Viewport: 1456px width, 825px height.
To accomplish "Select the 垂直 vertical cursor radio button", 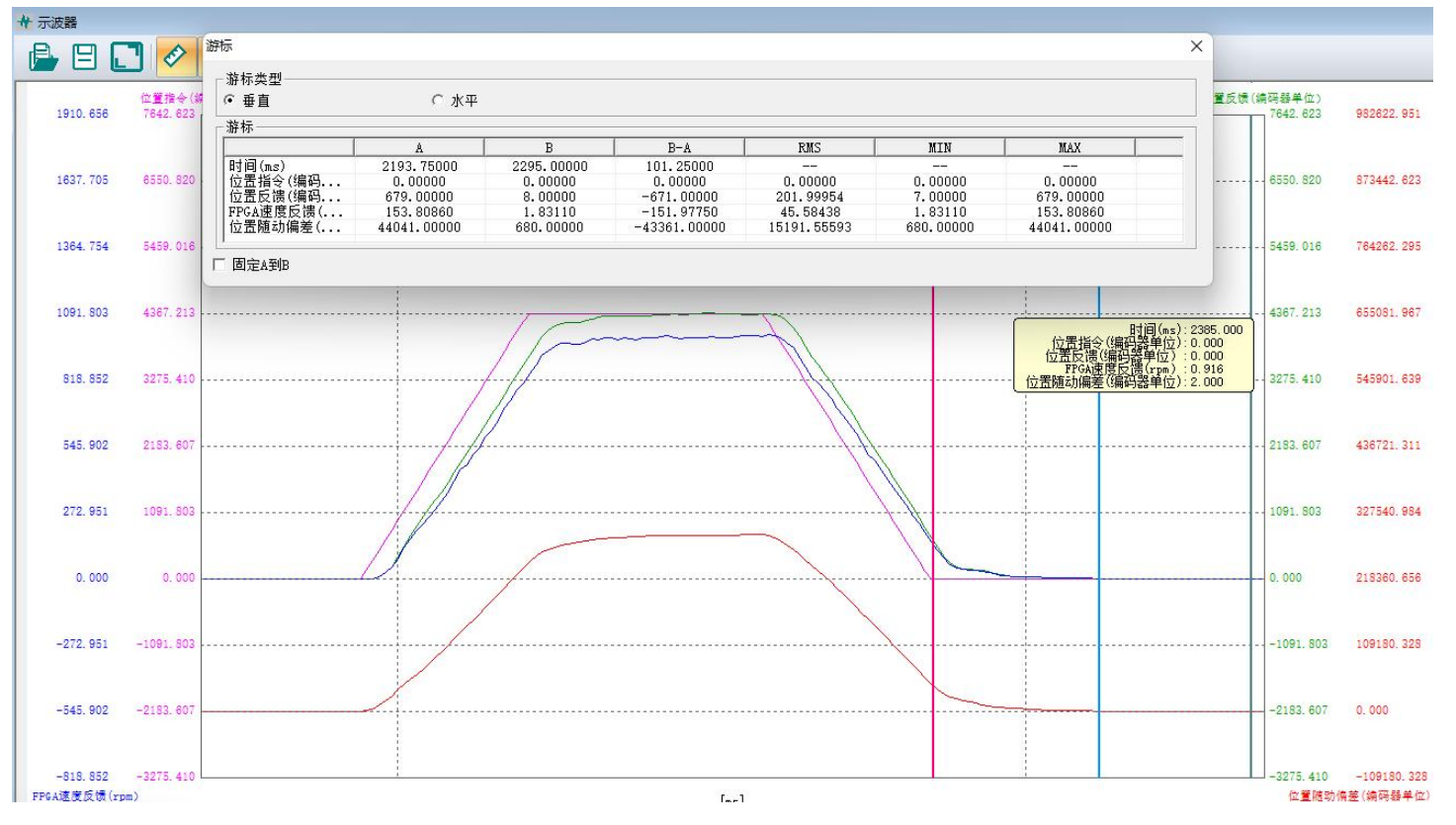I will pyautogui.click(x=230, y=101).
